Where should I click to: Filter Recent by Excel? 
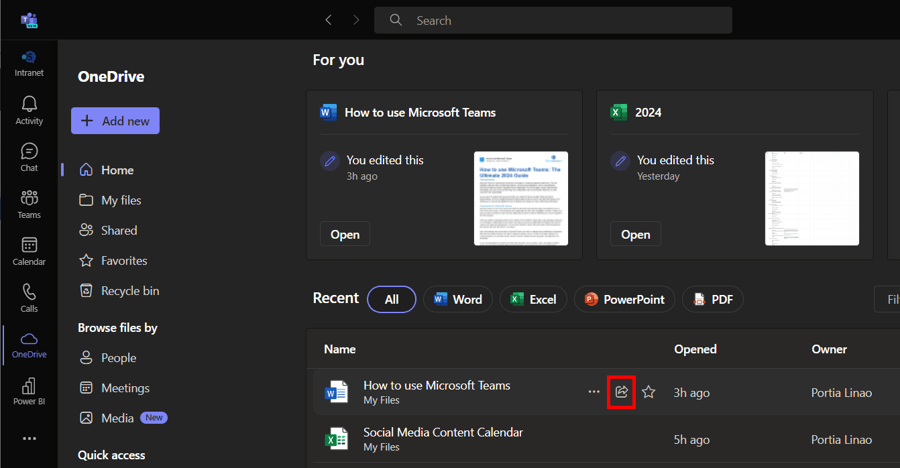click(x=533, y=299)
